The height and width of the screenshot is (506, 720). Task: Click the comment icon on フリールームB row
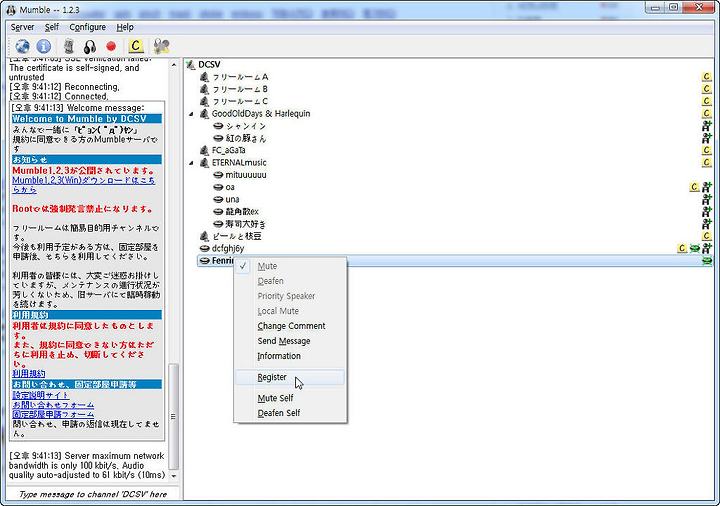[707, 89]
